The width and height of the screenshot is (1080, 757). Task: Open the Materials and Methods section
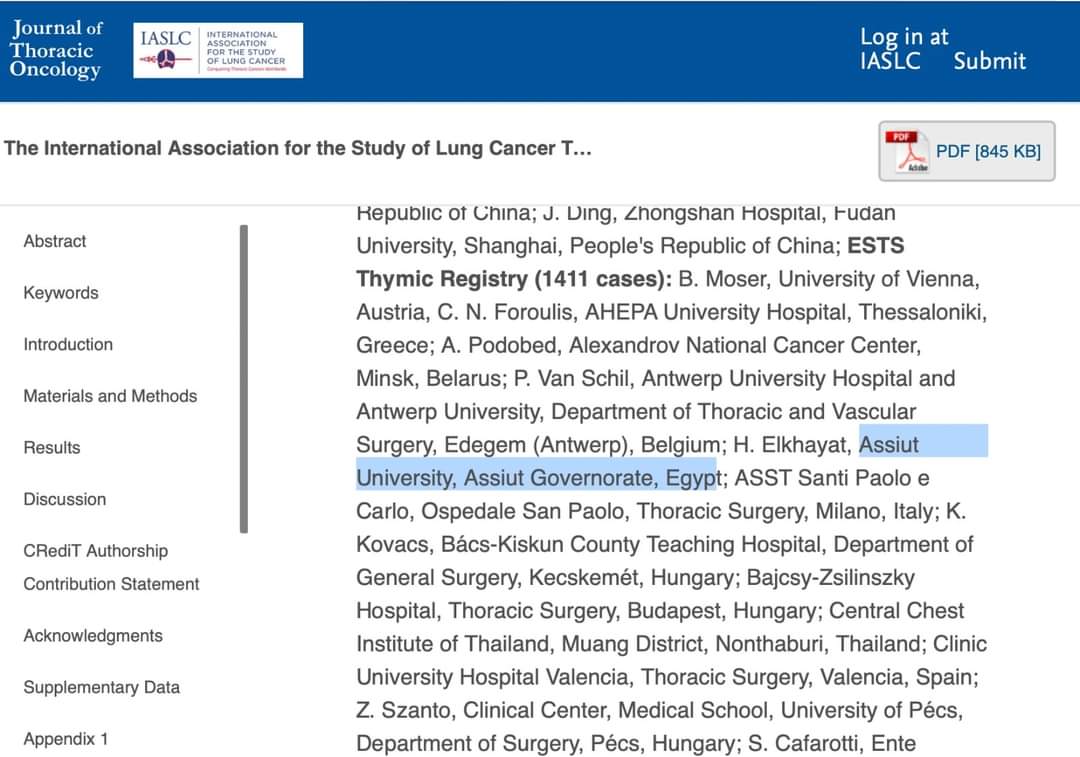click(110, 396)
